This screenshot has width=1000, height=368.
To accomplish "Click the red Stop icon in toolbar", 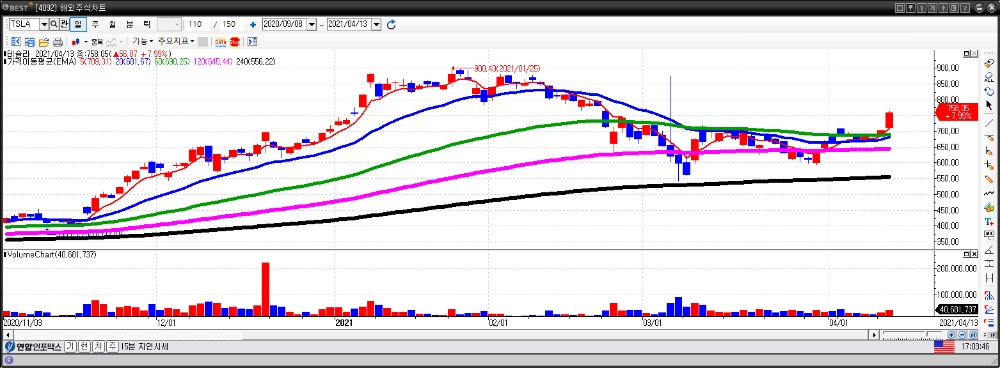I will coord(235,41).
